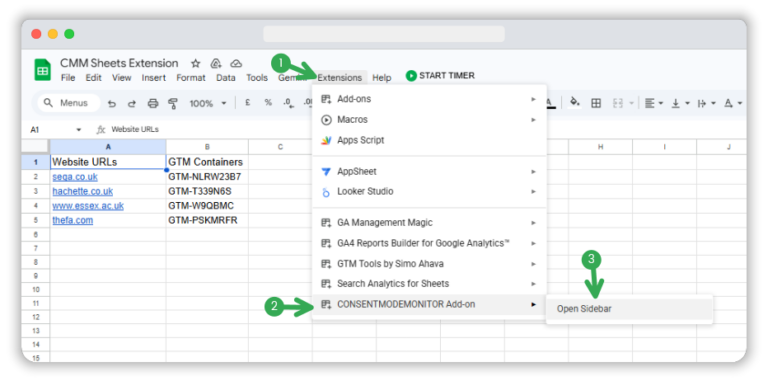Open the fill color paint bucket
Screen dimensions: 768x381
point(575,103)
